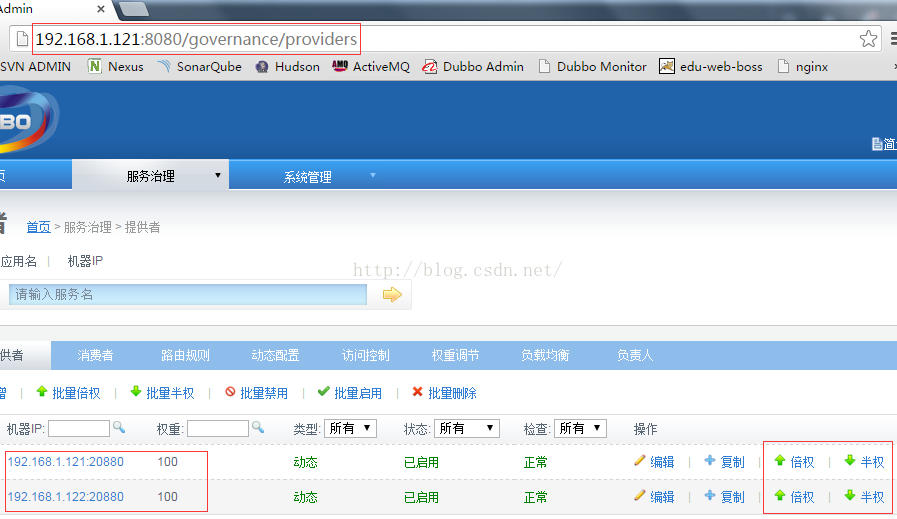Halve weight for 192.168.1.121:20880 provider

coord(864,462)
